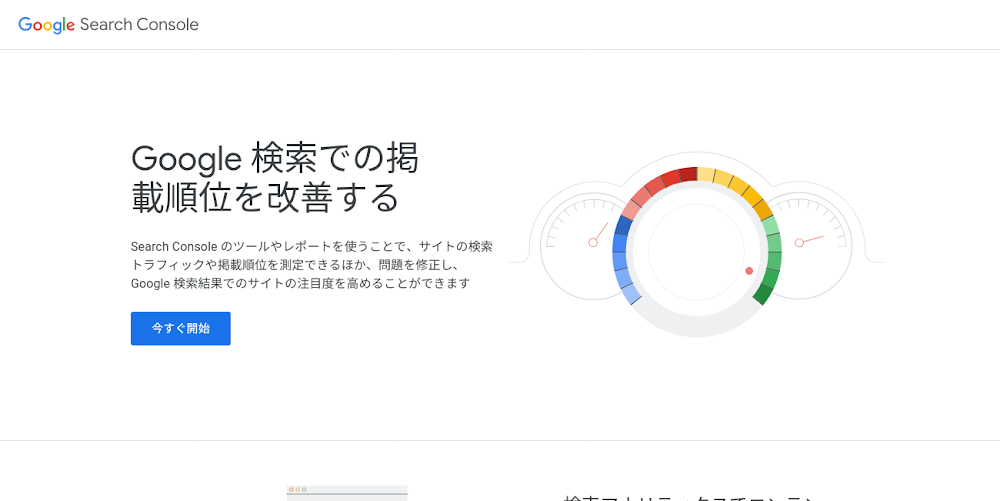
Task: Click the dark red segment of the gauge
Action: click(687, 175)
